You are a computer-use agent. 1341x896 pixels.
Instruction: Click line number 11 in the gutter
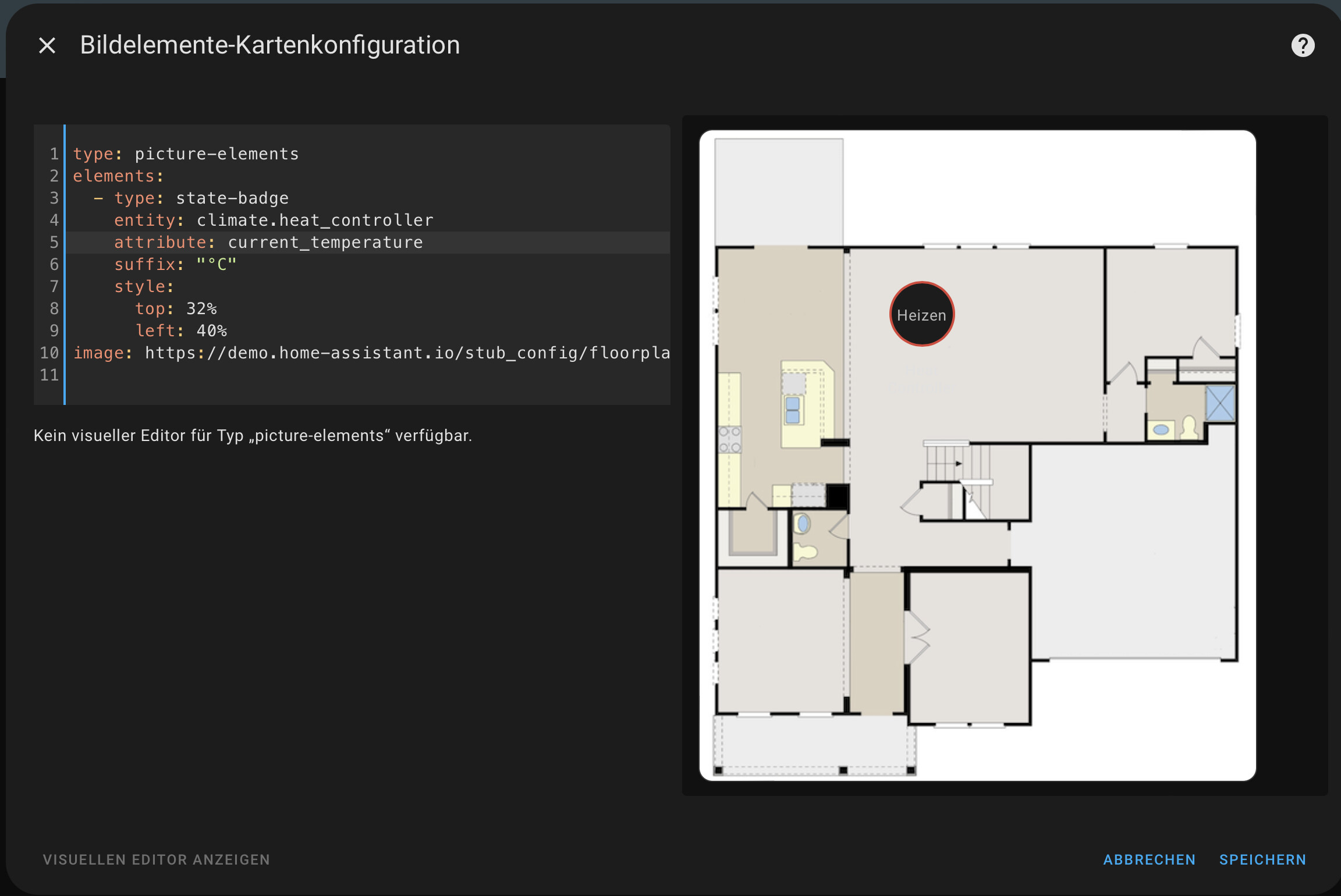point(49,375)
